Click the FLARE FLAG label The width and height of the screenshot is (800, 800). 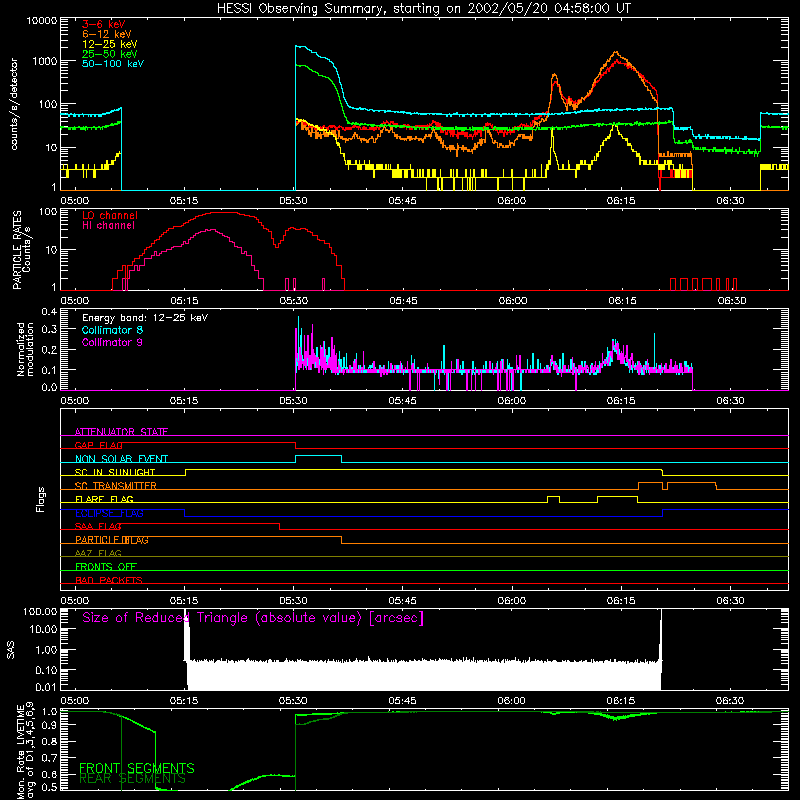[104, 499]
